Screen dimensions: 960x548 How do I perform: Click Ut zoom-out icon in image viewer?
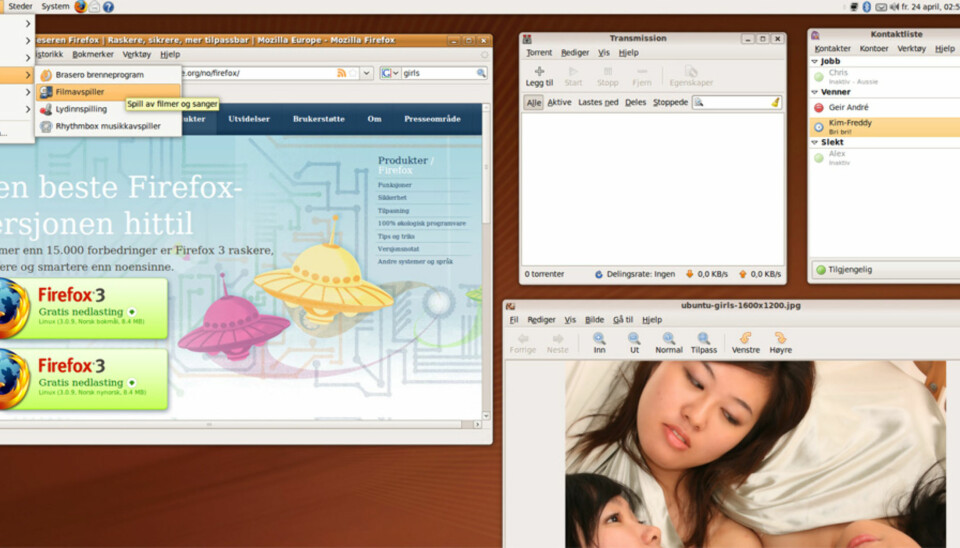(x=634, y=343)
